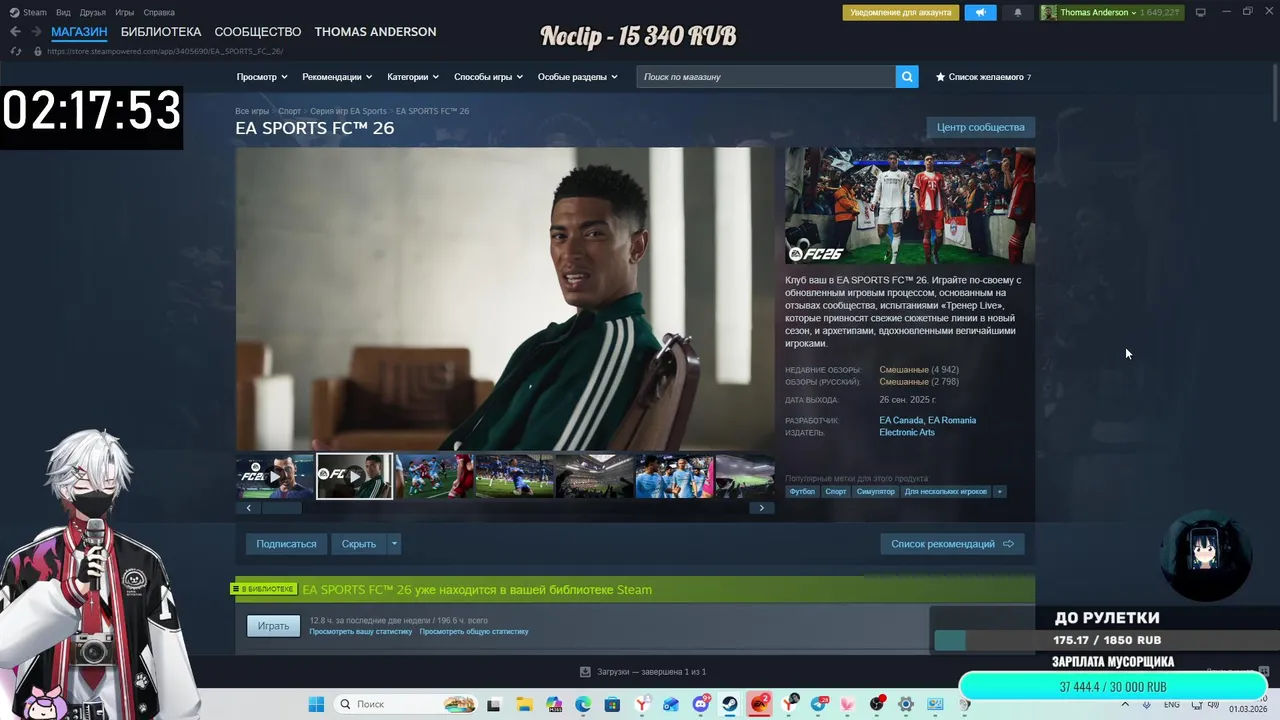Open the Центр сообщества hub

pyautogui.click(x=980, y=127)
